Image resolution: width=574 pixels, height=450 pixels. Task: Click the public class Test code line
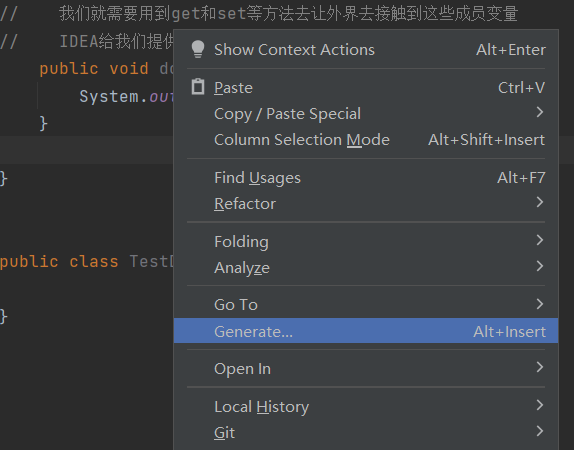coord(87,261)
